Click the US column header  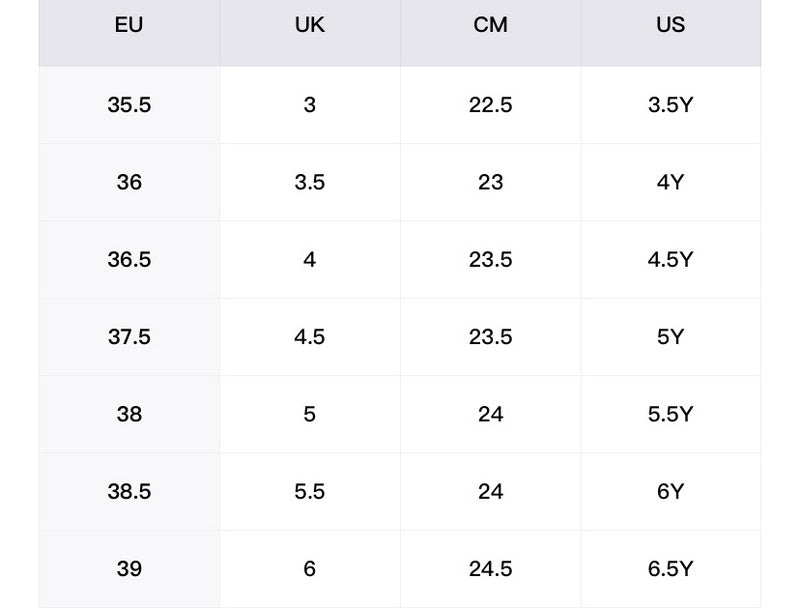(x=670, y=26)
